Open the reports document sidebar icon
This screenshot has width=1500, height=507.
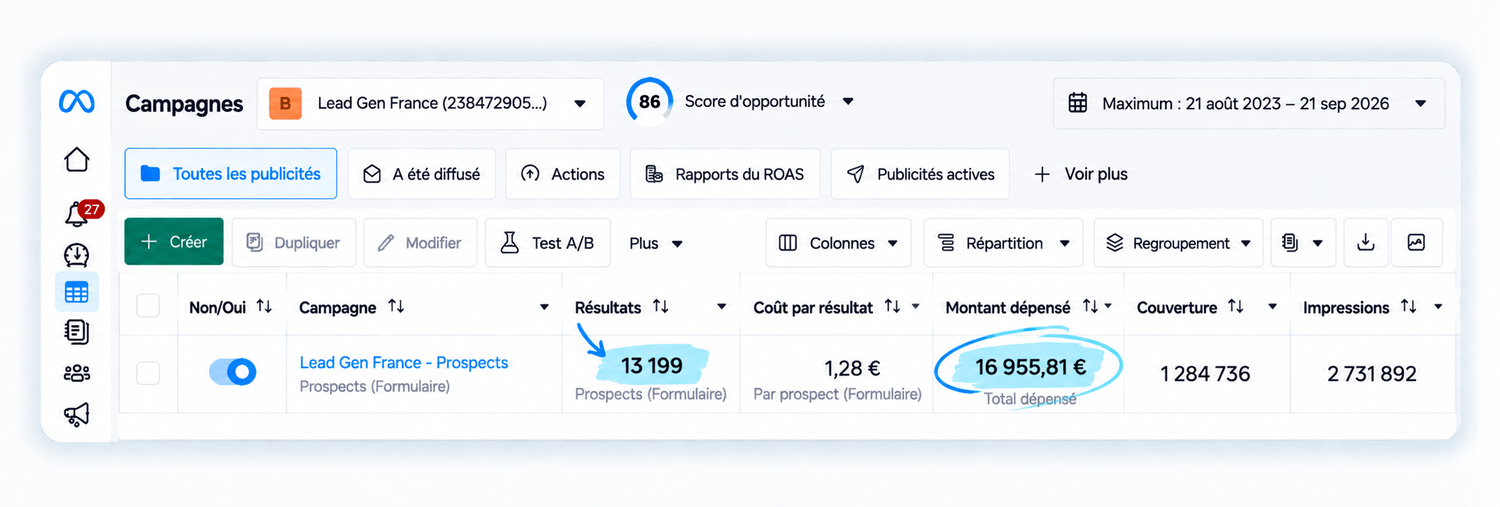coord(76,332)
